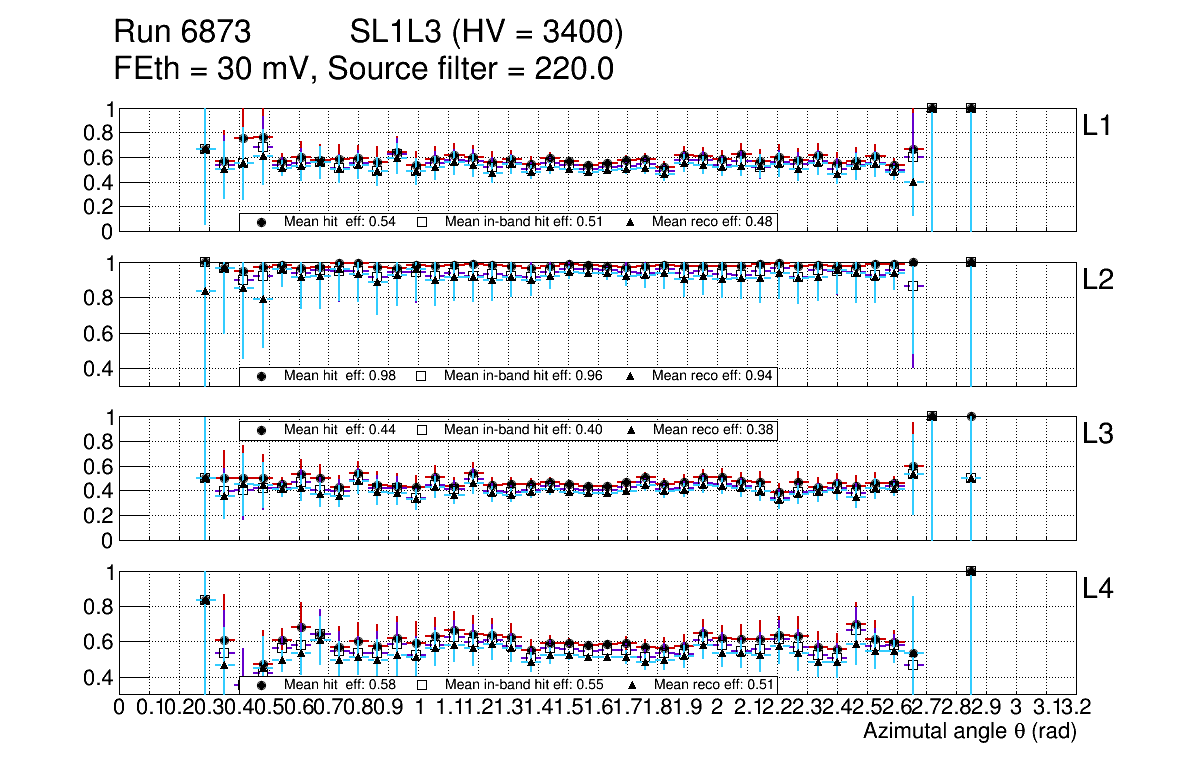Viewport: 1196px width, 772px height.
Task: Click 'Mean hit eff: 0.54' legend text
Action: (340, 222)
